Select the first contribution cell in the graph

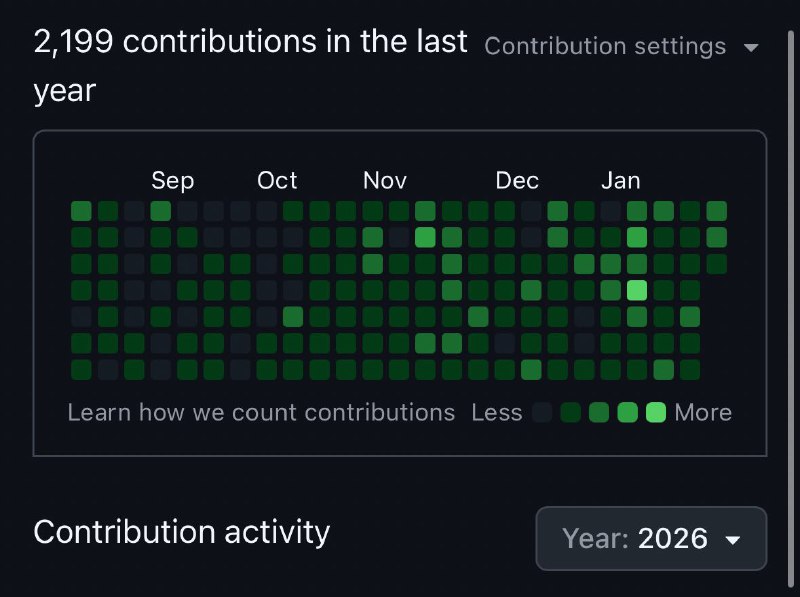81,211
